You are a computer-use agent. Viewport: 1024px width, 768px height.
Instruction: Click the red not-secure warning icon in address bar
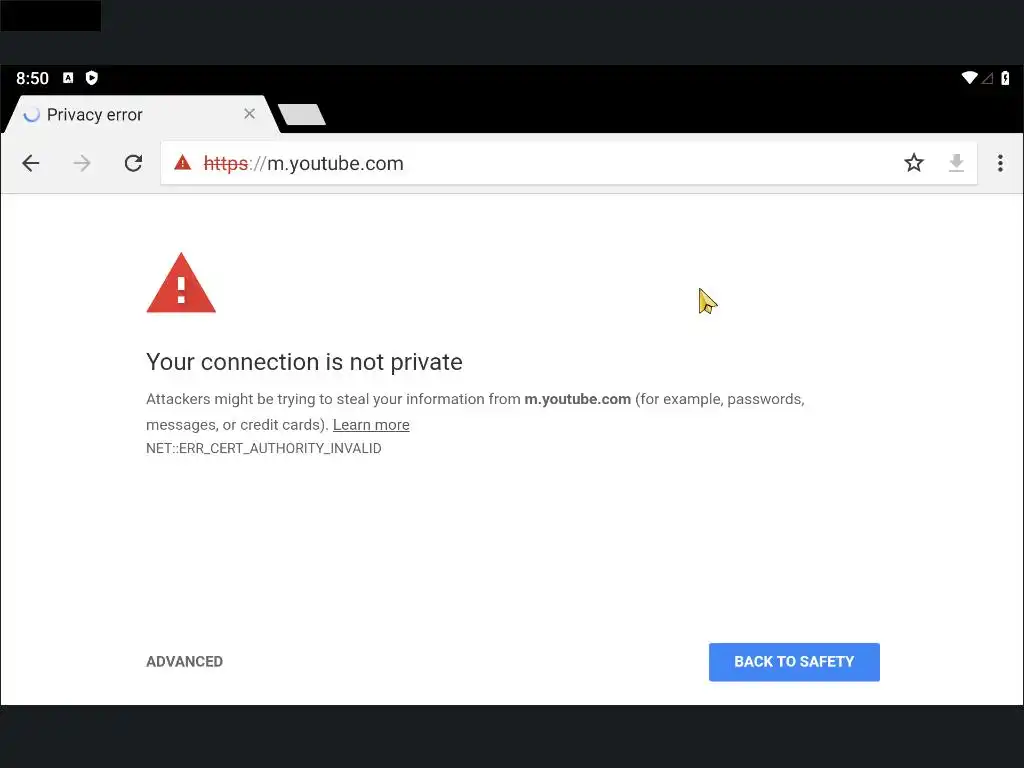tap(182, 163)
